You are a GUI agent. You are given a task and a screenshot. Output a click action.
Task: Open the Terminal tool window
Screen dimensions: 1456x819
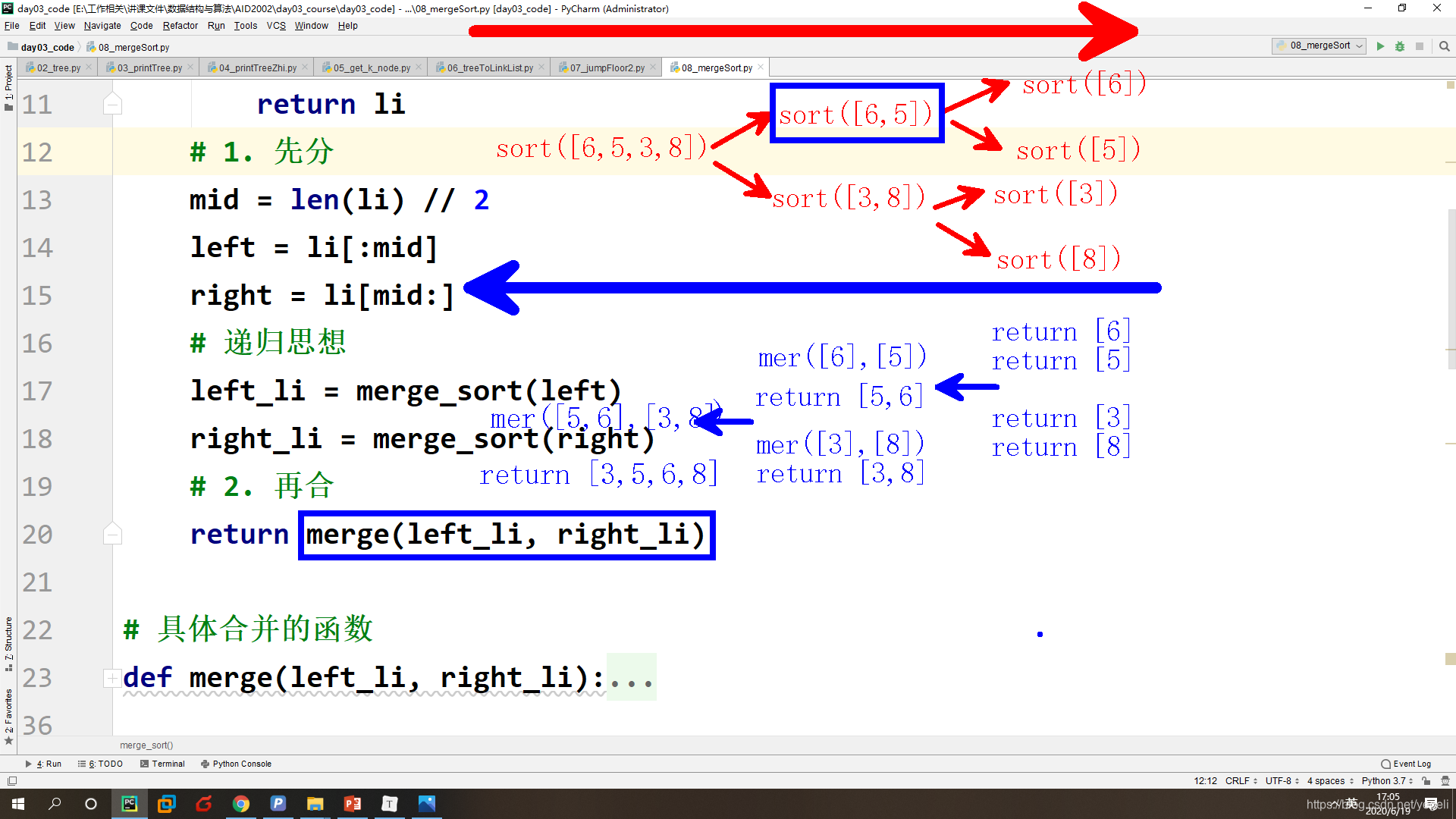click(x=162, y=764)
